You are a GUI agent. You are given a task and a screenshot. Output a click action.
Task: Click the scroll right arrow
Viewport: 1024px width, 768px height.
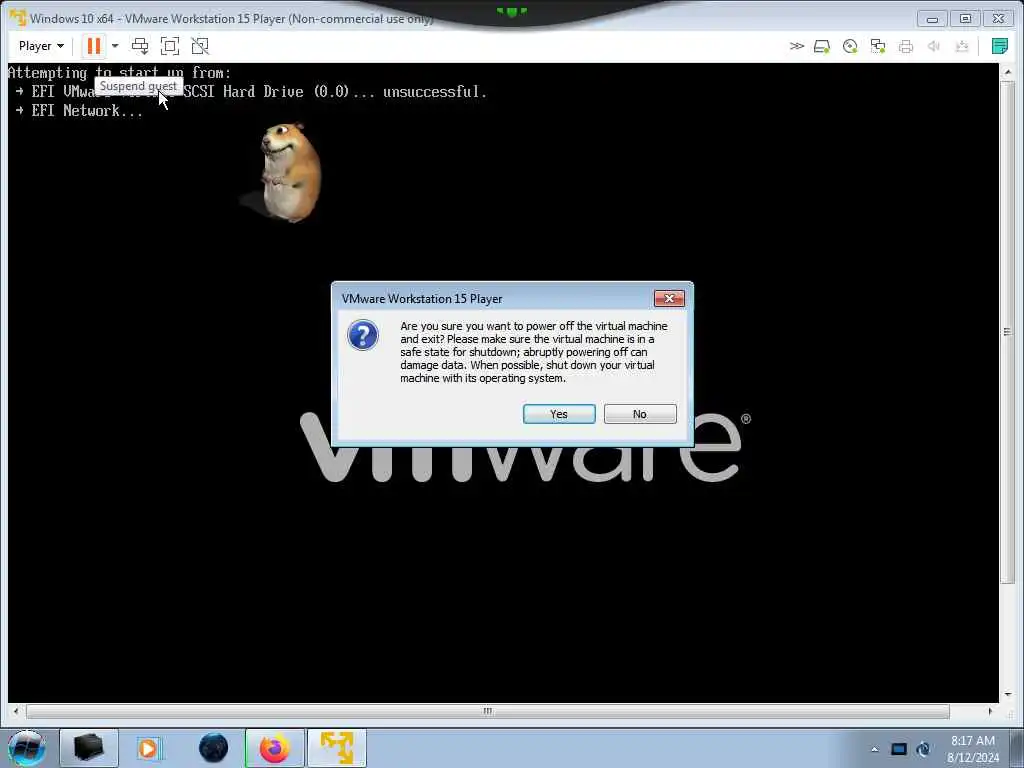(x=990, y=711)
